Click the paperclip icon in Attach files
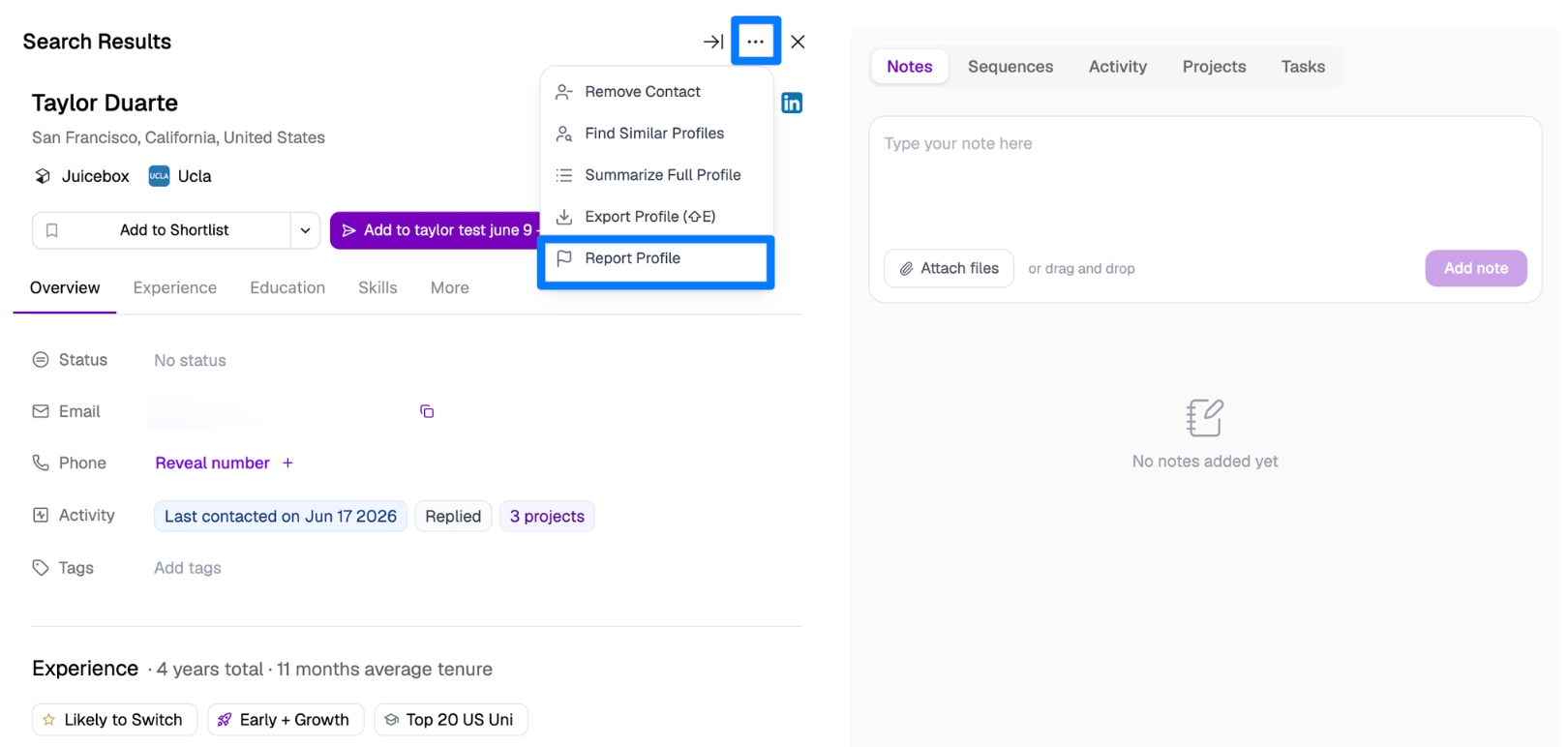1568x747 pixels. [907, 269]
